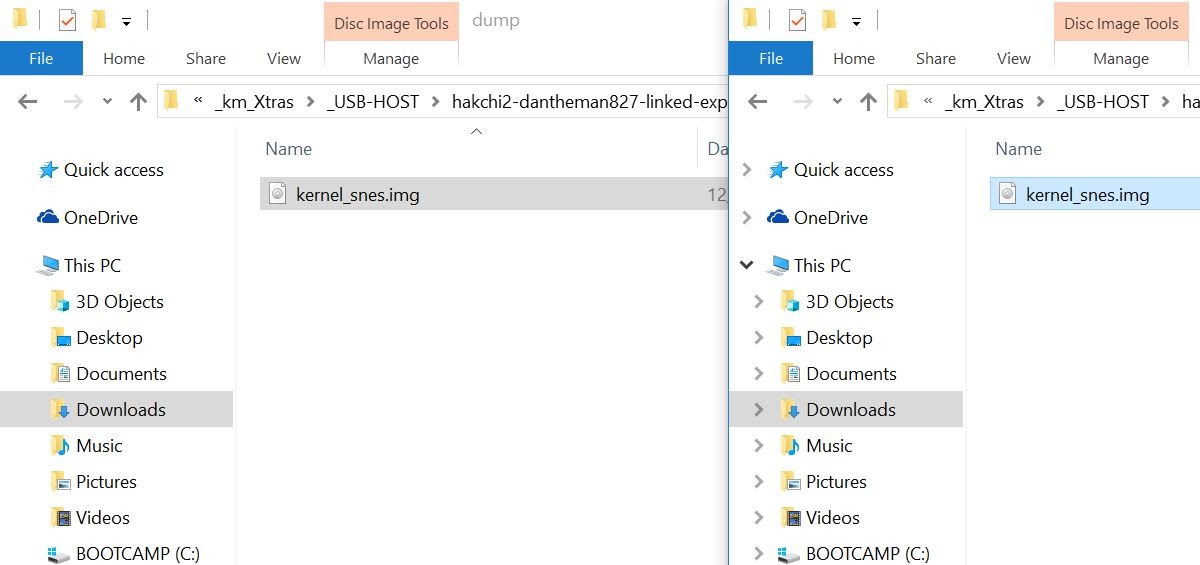1200x565 pixels.
Task: Click Disc Image Tools header in left window
Action: [391, 23]
